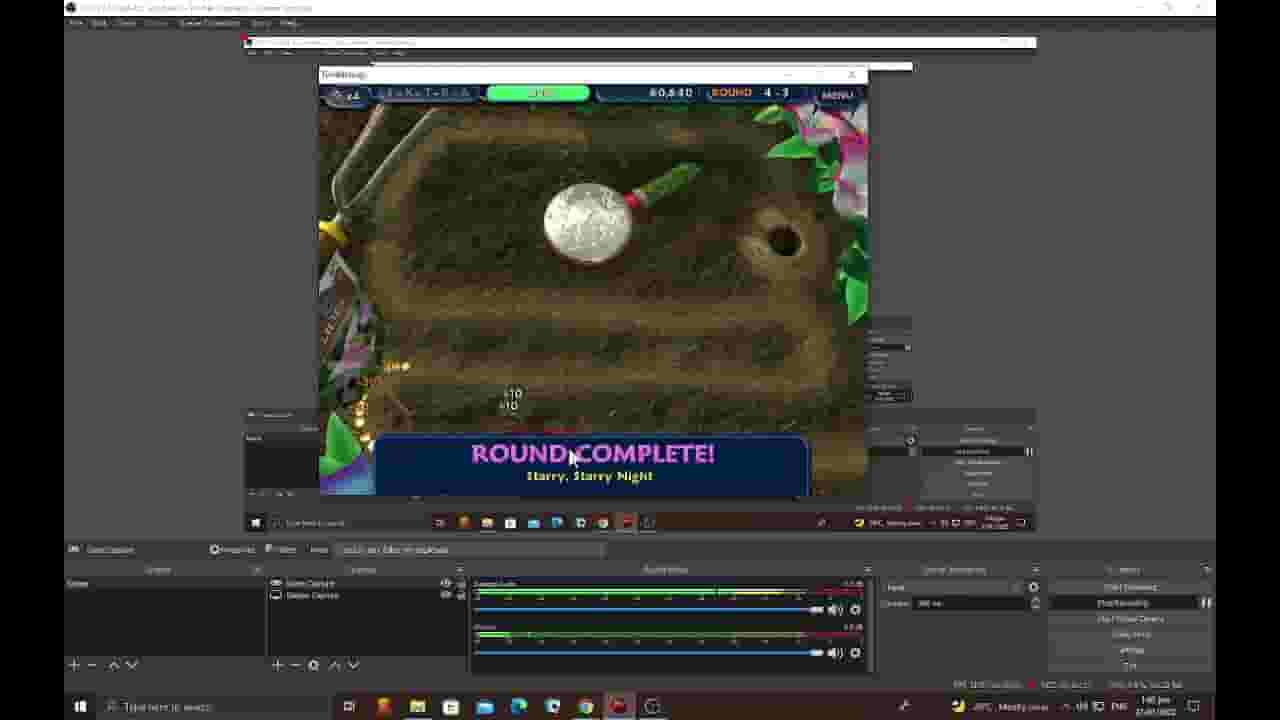The image size is (1280, 720).
Task: Pop out the Controls dock icon
Action: pos(1207,570)
